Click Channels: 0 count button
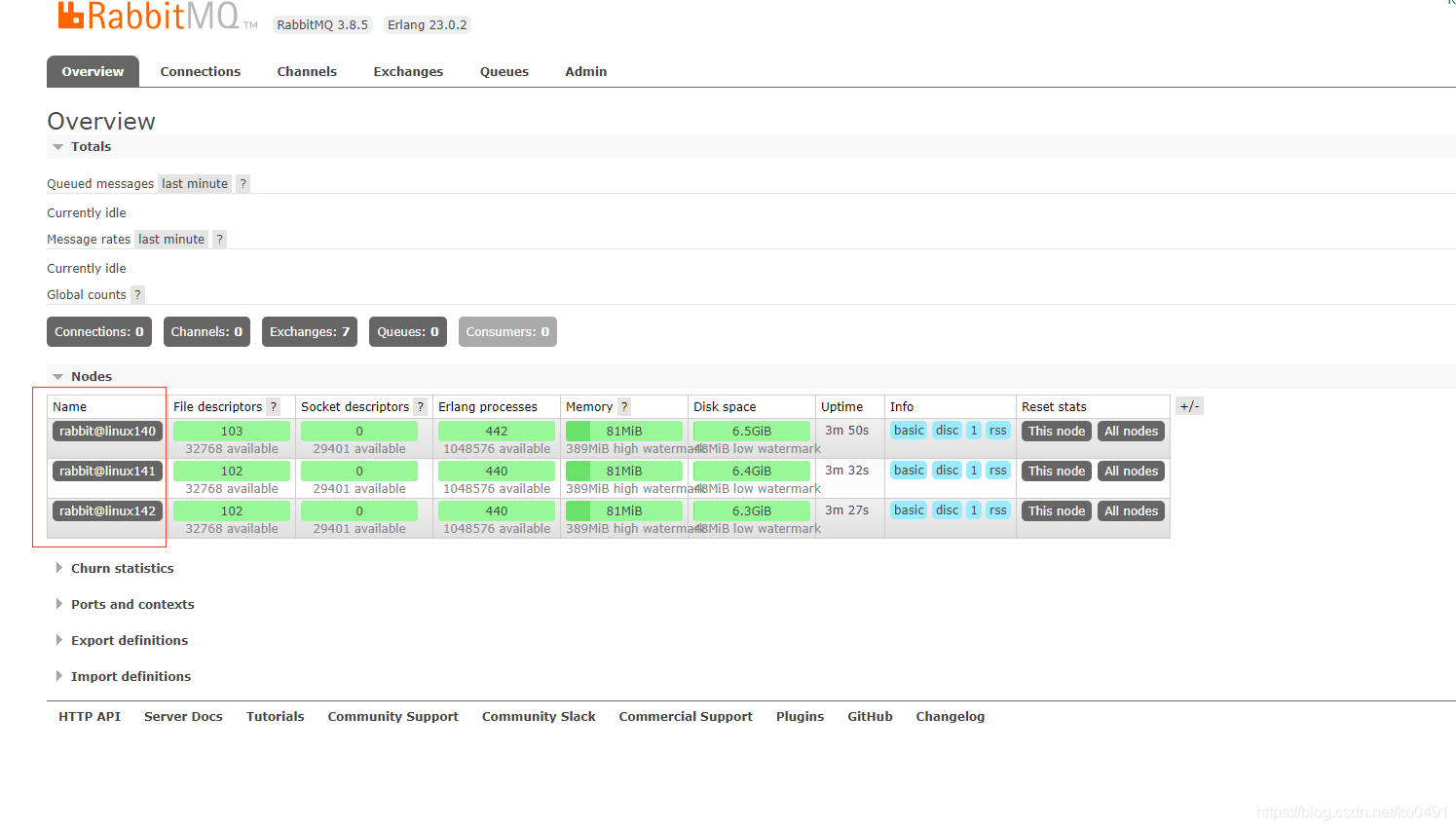The image size is (1456, 830). pyautogui.click(x=206, y=332)
